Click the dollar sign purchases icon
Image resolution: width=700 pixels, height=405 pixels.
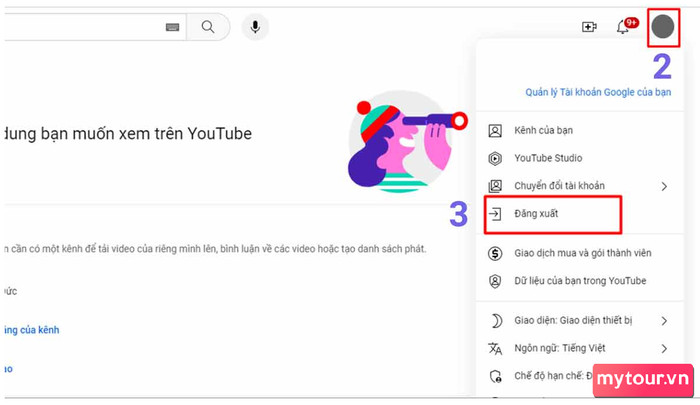coord(495,254)
